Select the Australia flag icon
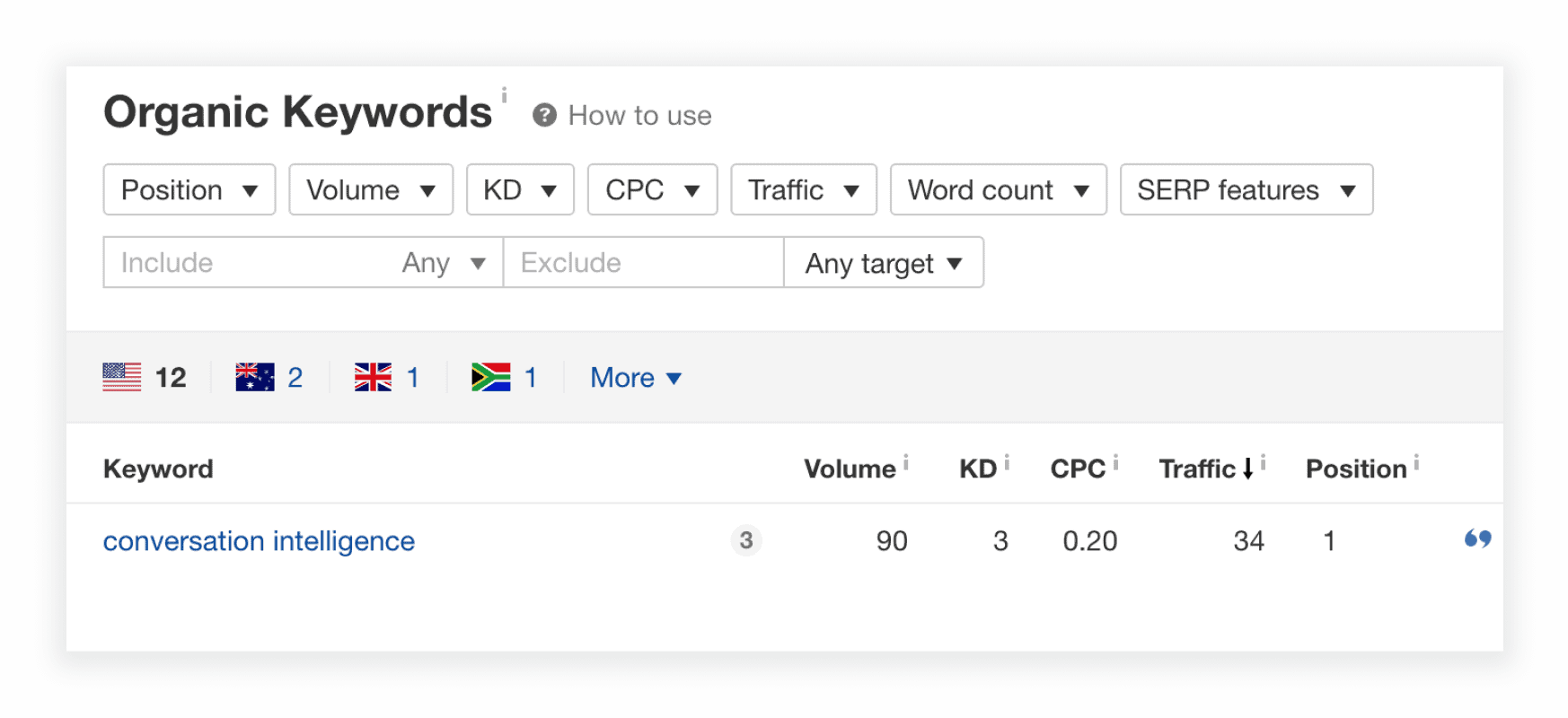1568x718 pixels. click(x=255, y=377)
